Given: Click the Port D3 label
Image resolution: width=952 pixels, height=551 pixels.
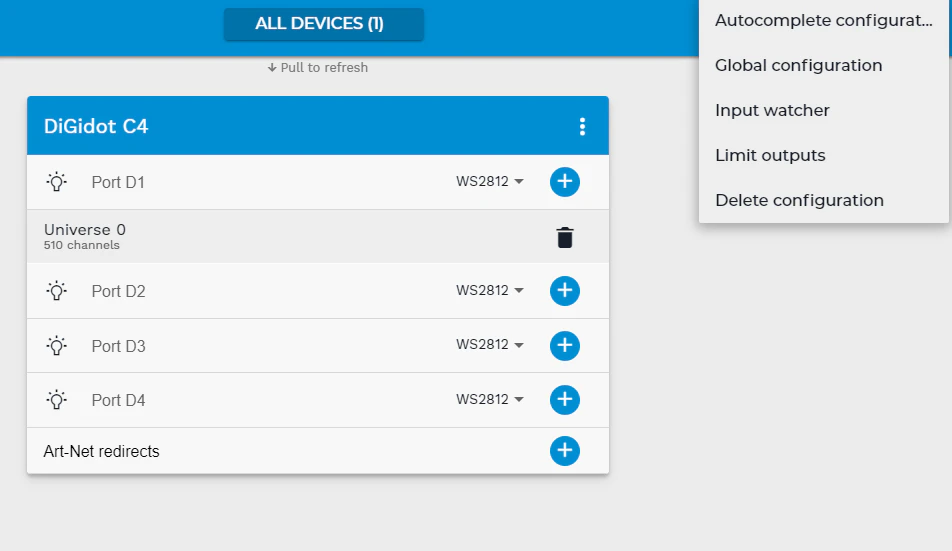Looking at the screenshot, I should [x=118, y=346].
